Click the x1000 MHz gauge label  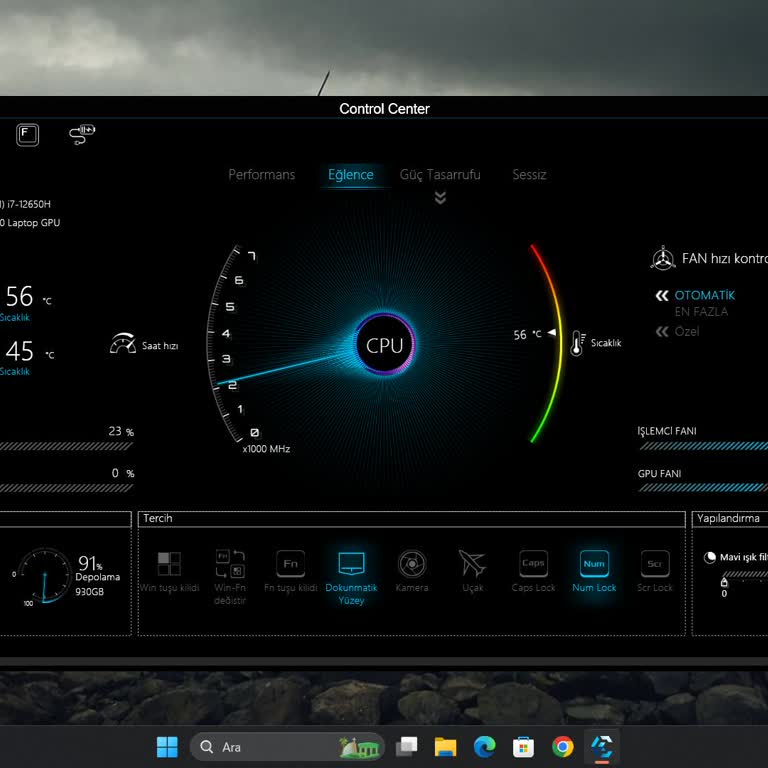click(x=266, y=449)
